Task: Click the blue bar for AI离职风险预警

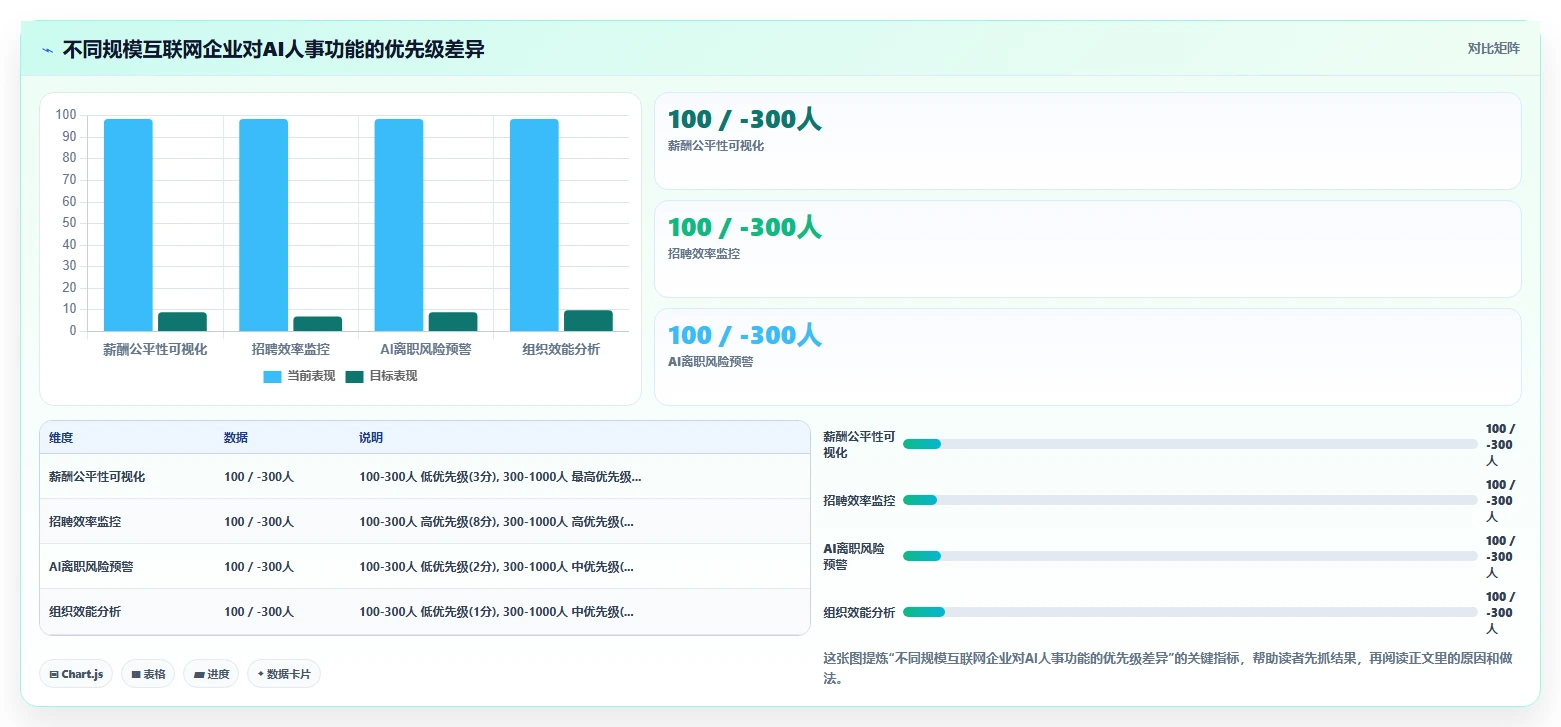Action: (399, 225)
